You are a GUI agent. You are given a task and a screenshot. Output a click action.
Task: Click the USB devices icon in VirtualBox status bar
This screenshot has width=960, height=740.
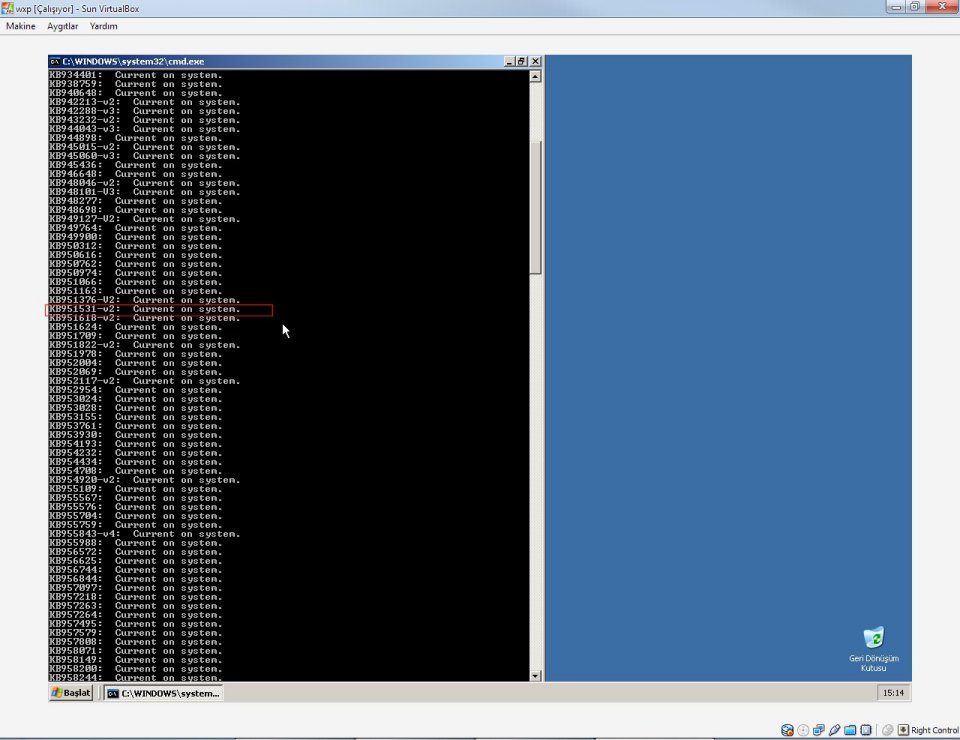click(834, 730)
